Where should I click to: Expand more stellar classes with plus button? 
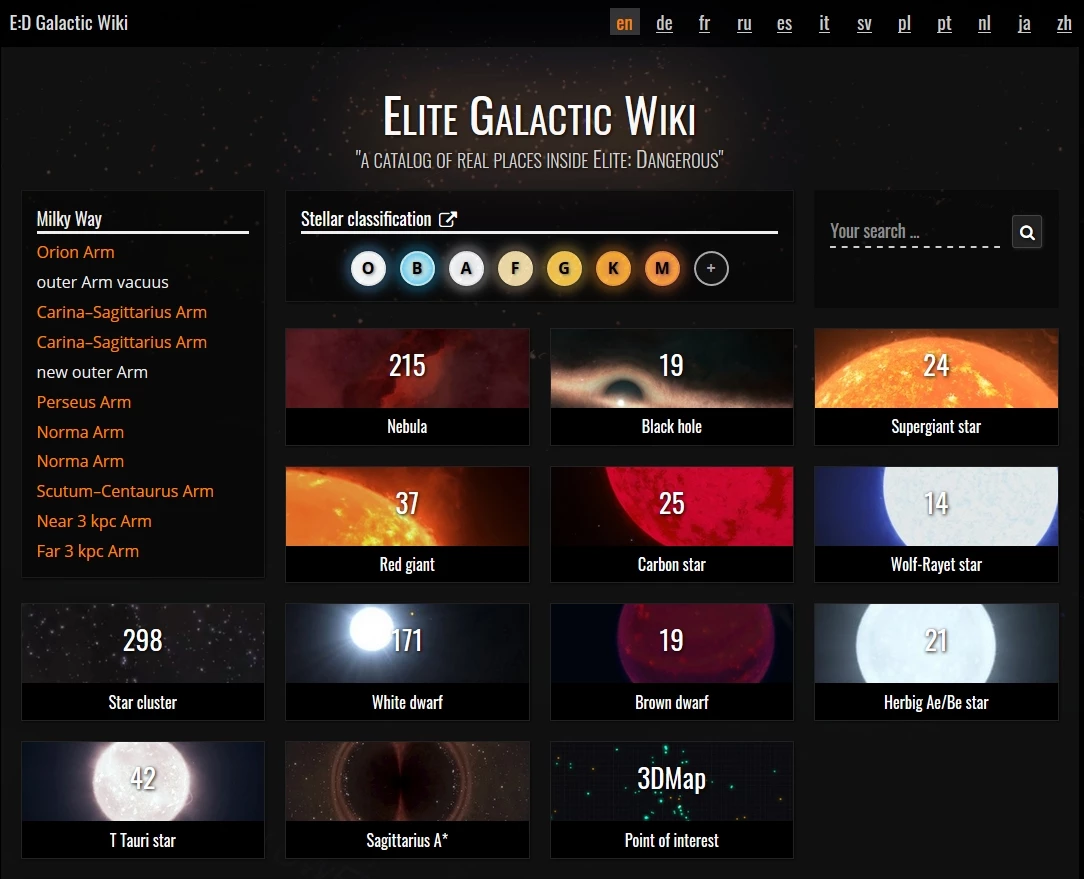(x=711, y=268)
